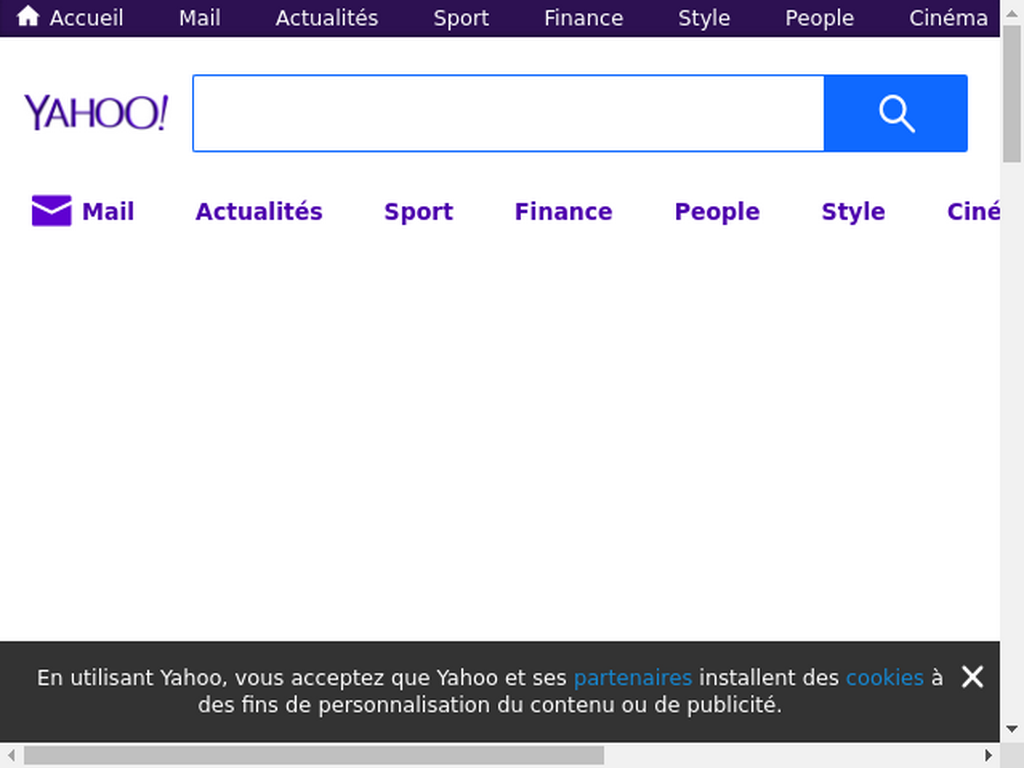Click the horizontal scrollbar right arrow
This screenshot has width=1024, height=768.
[988, 755]
